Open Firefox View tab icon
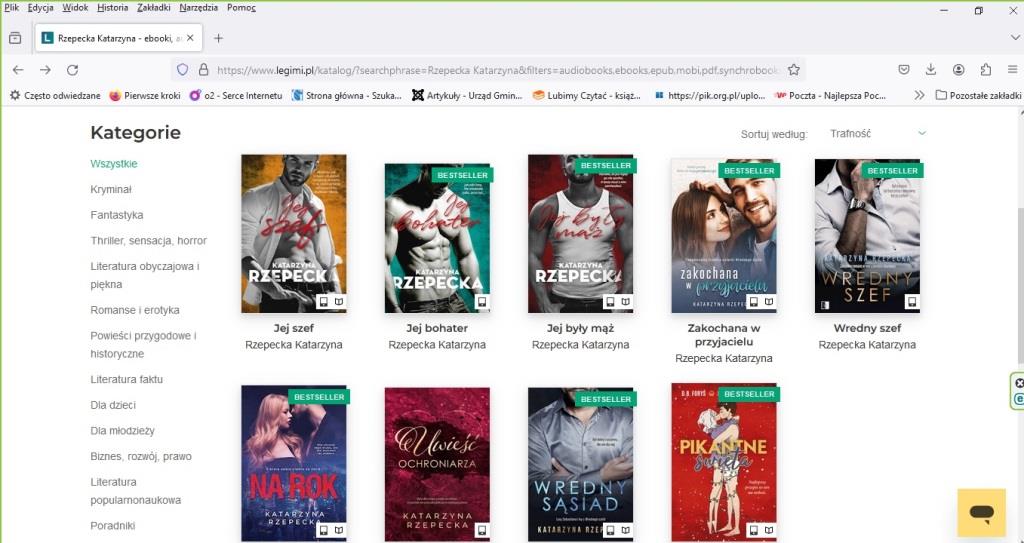The image size is (1024, 543). tap(15, 38)
